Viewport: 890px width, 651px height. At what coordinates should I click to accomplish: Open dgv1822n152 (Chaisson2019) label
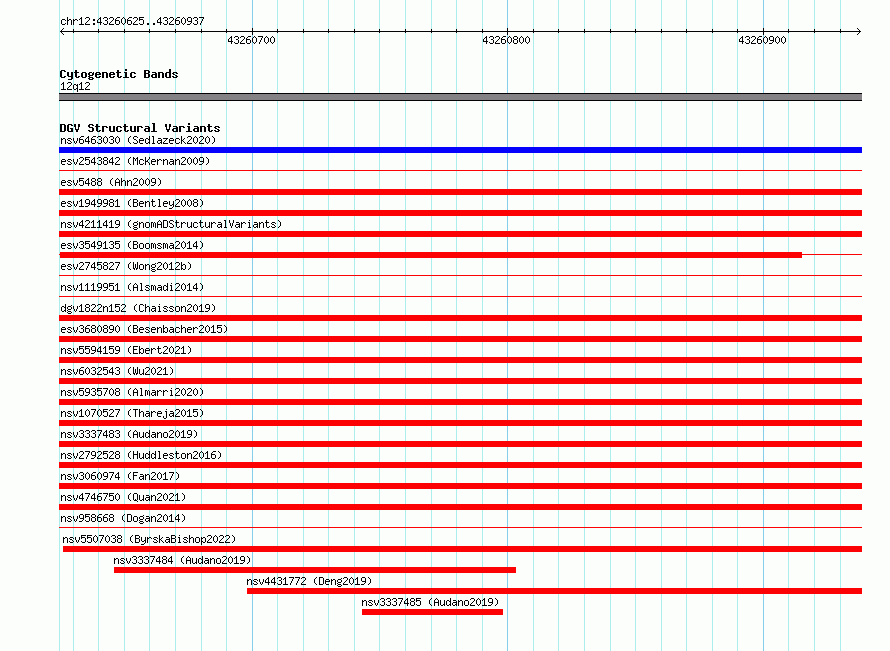point(138,308)
